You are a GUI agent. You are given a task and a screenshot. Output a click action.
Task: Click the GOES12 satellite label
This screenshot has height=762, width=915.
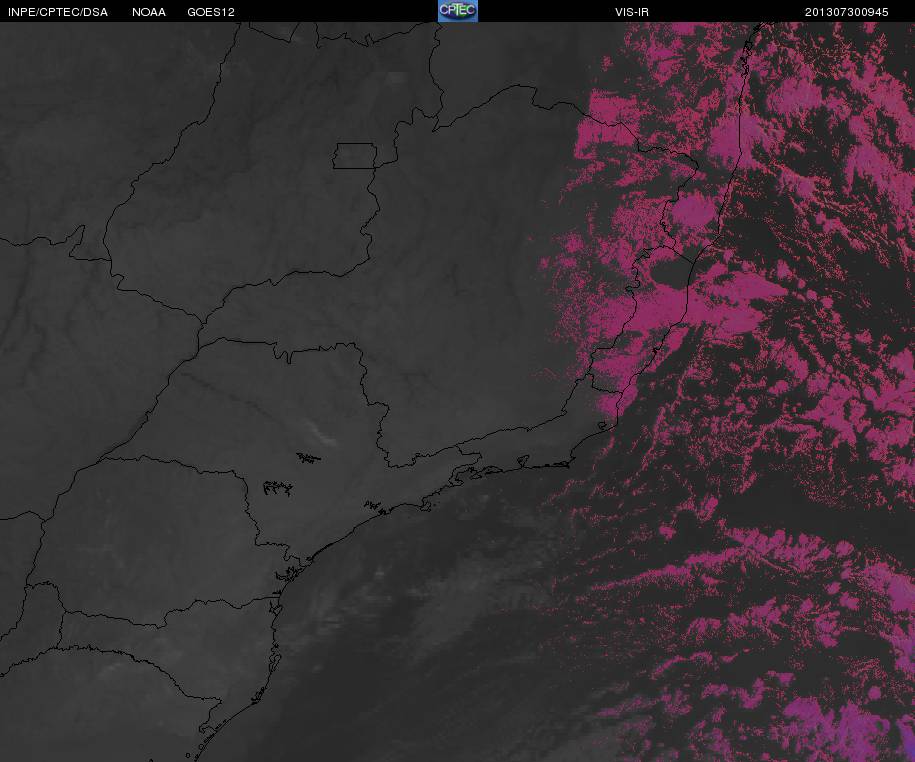211,12
